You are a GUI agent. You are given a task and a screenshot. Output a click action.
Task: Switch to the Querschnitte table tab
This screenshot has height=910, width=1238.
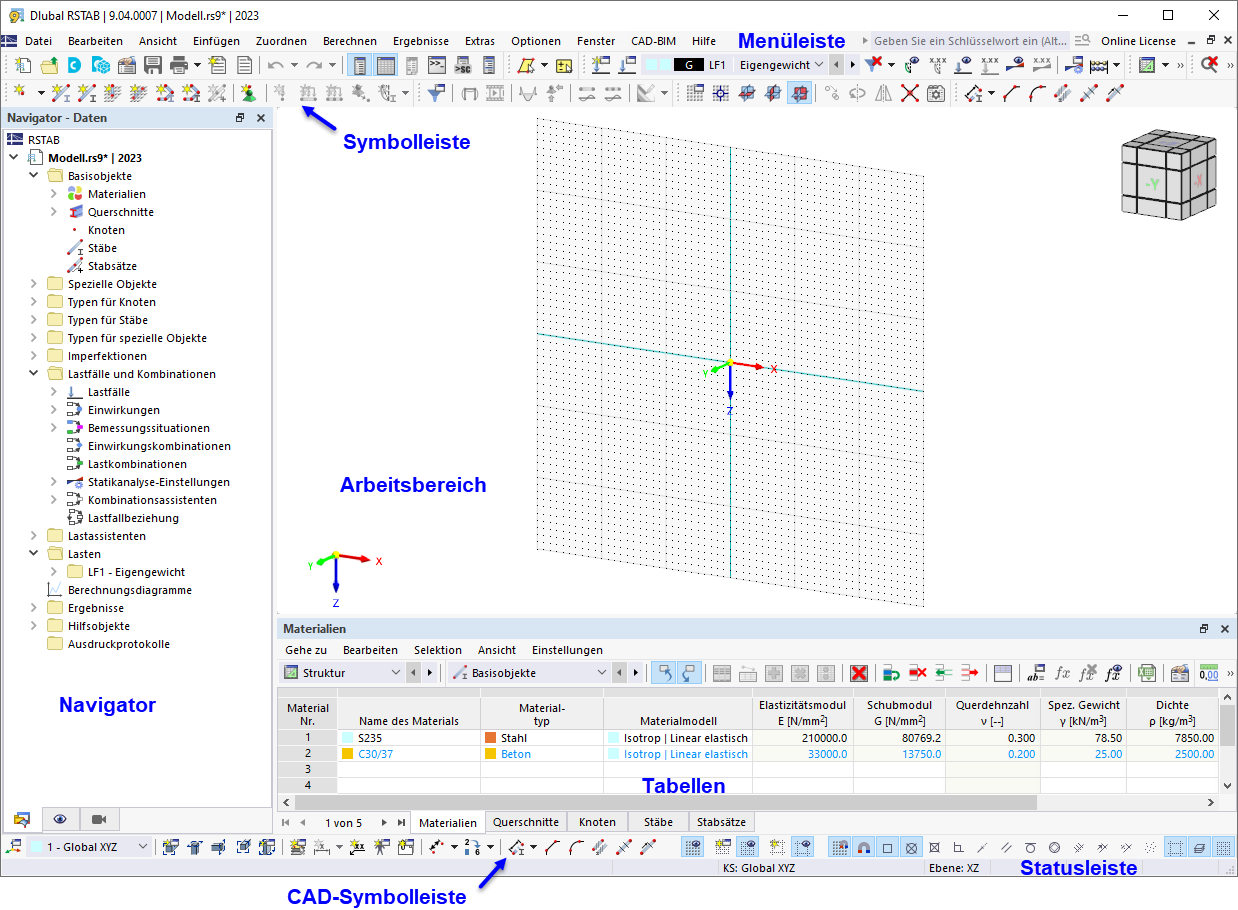click(526, 822)
